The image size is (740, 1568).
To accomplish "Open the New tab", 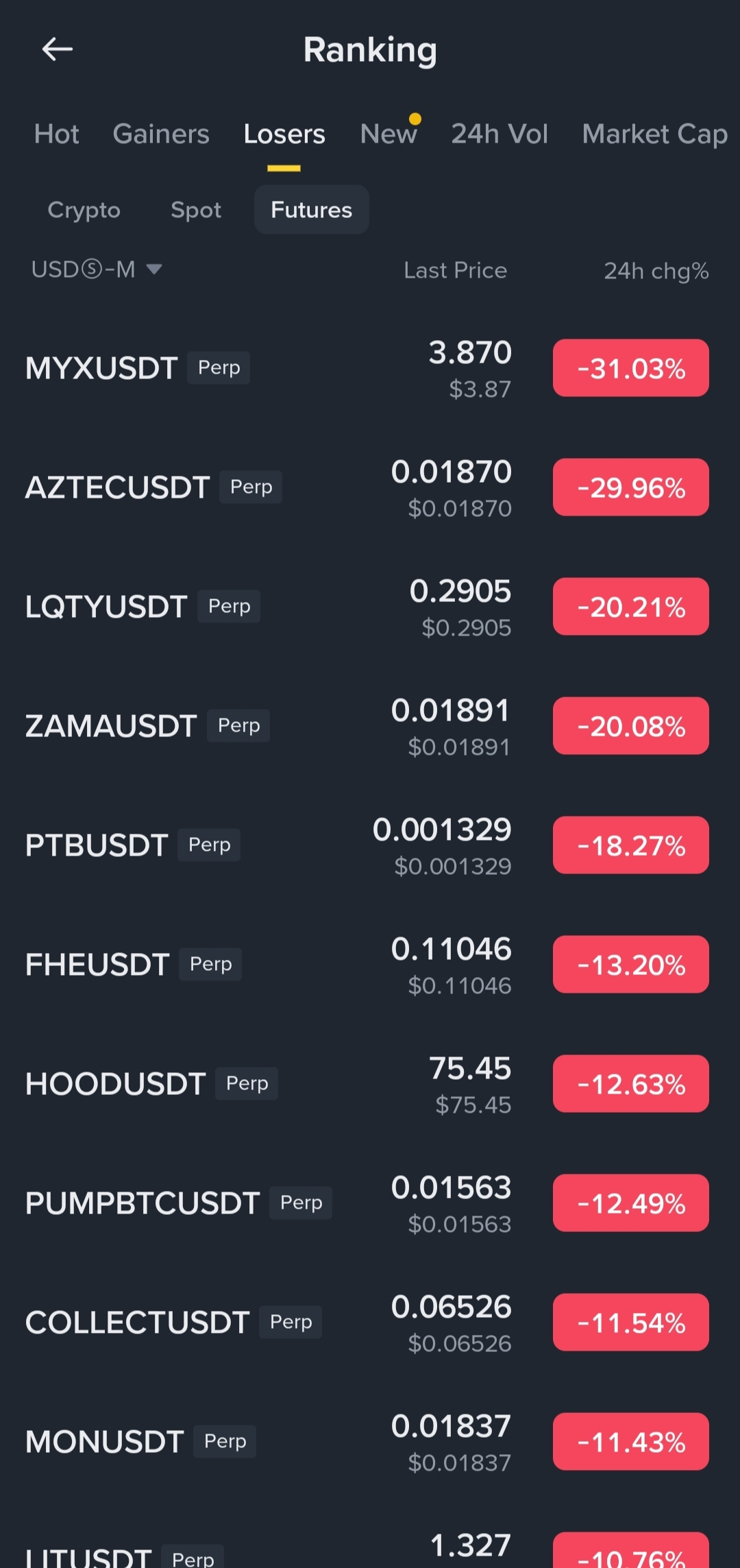I will (x=388, y=134).
